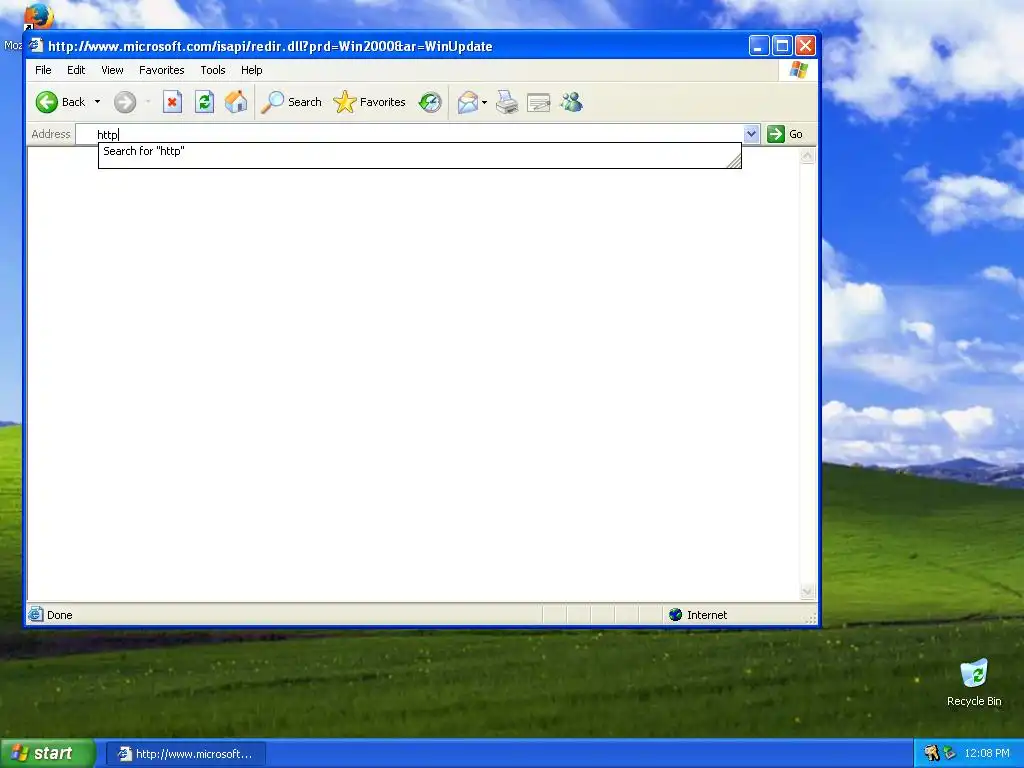Open the Favorites menu in menu bar
This screenshot has width=1024, height=768.
[161, 70]
